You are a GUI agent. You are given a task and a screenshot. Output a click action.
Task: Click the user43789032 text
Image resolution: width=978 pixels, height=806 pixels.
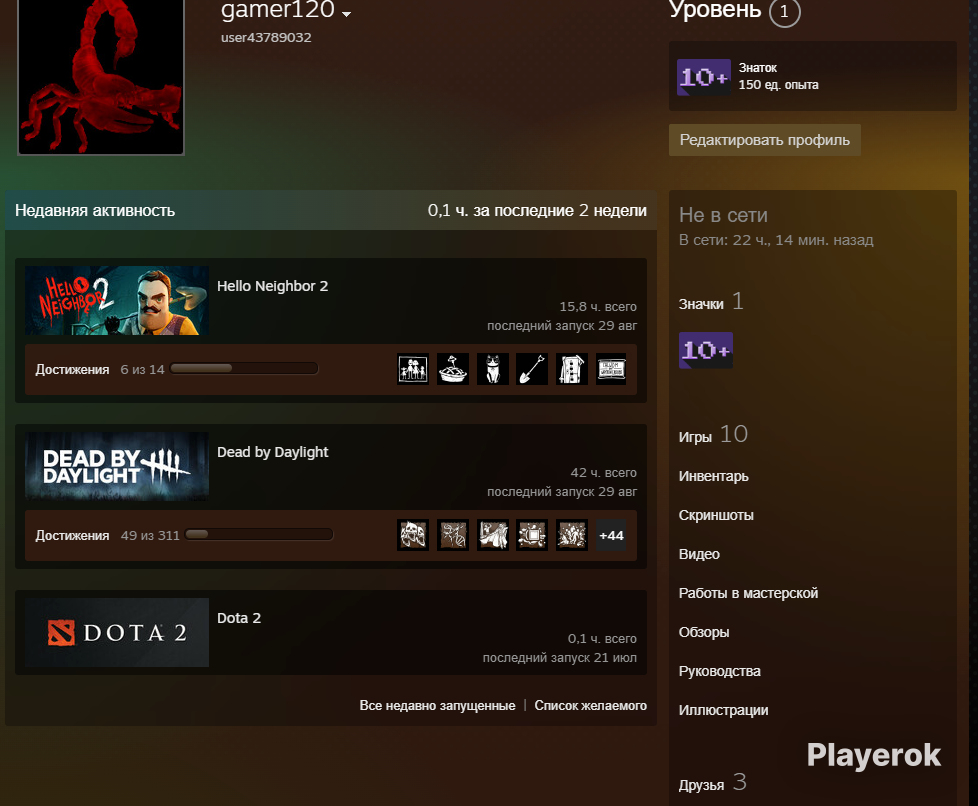(x=266, y=37)
